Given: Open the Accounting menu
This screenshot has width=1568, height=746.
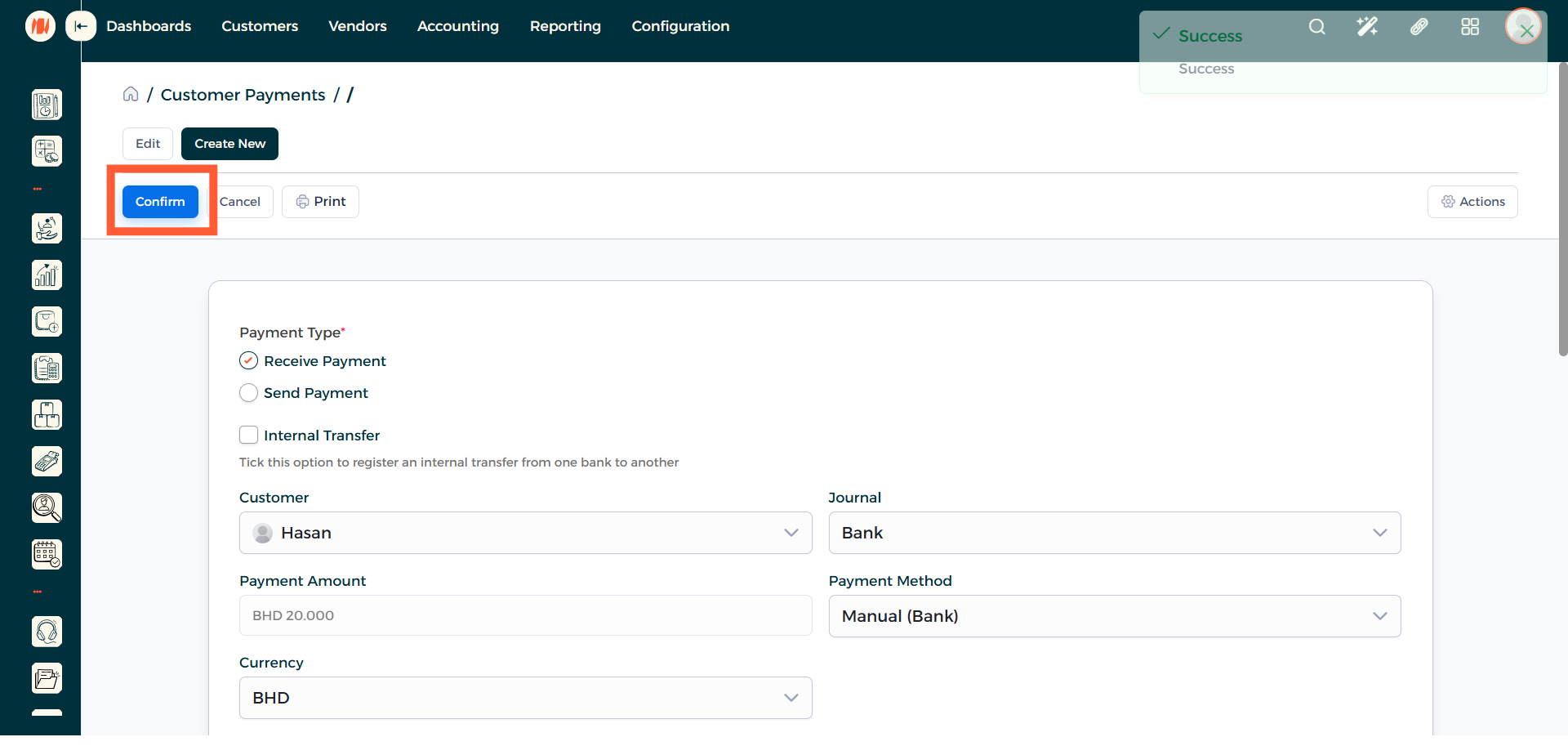Looking at the screenshot, I should 457,26.
